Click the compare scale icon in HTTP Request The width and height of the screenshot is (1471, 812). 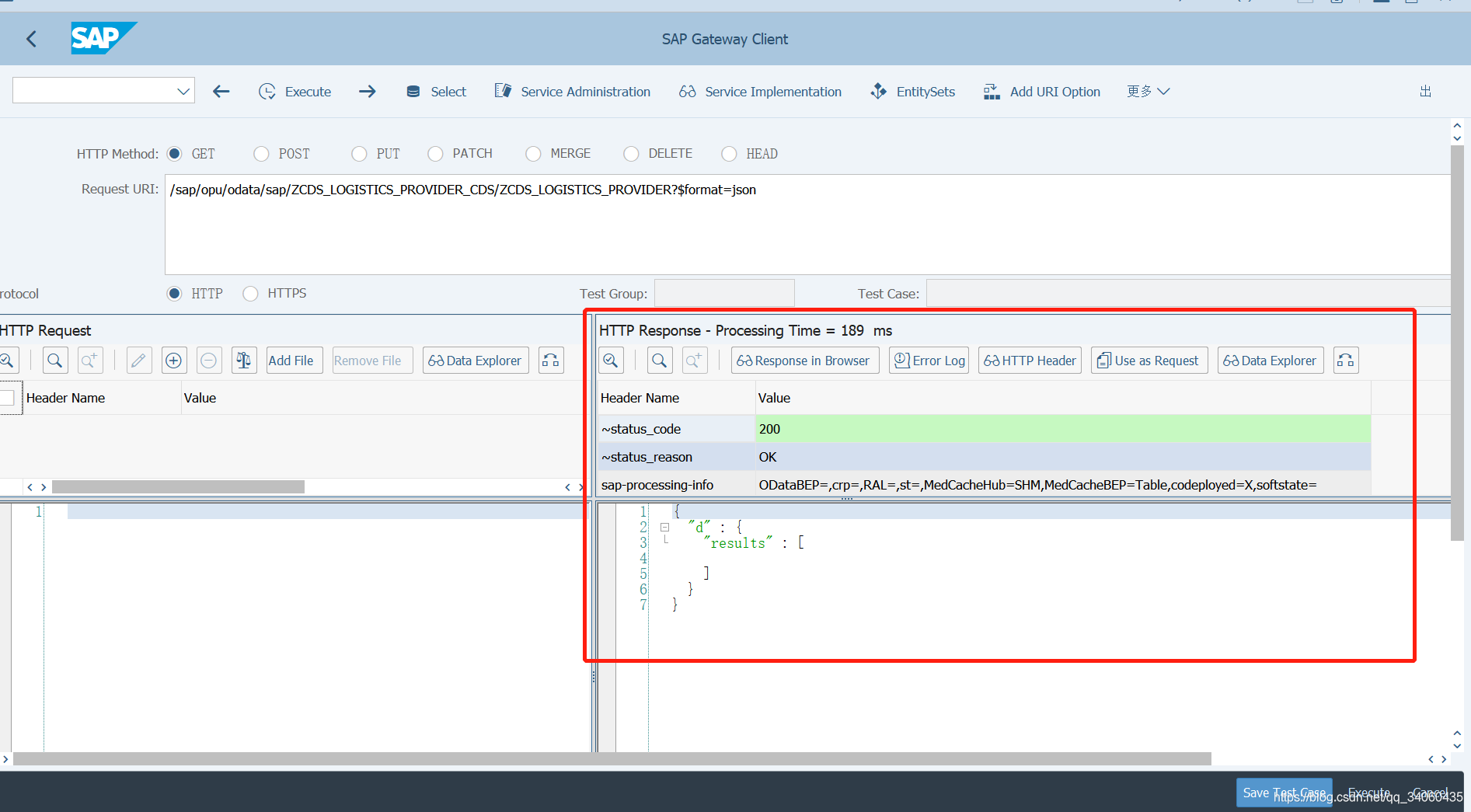[244, 361]
